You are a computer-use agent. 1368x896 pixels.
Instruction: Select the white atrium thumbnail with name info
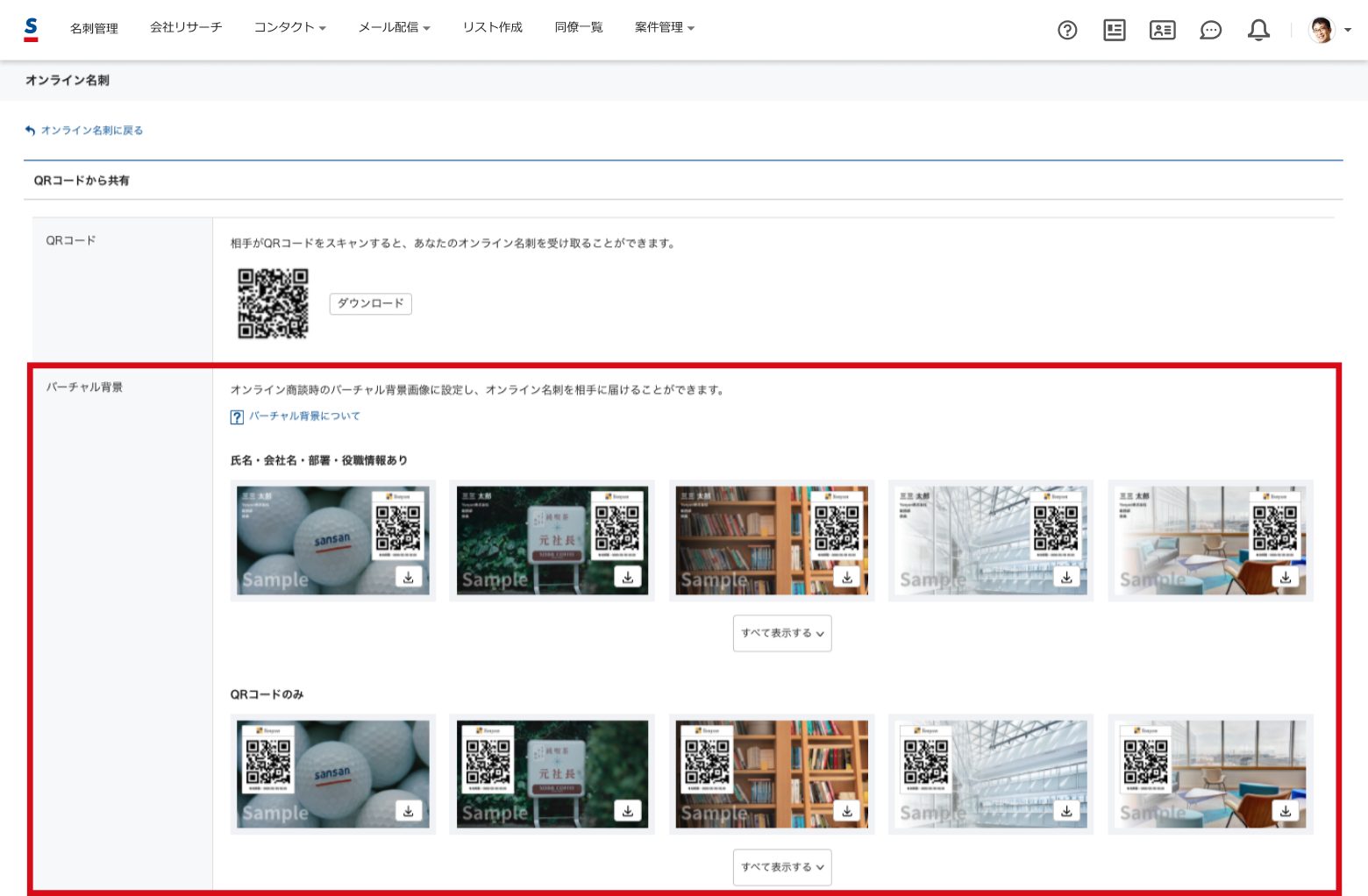[x=991, y=540]
